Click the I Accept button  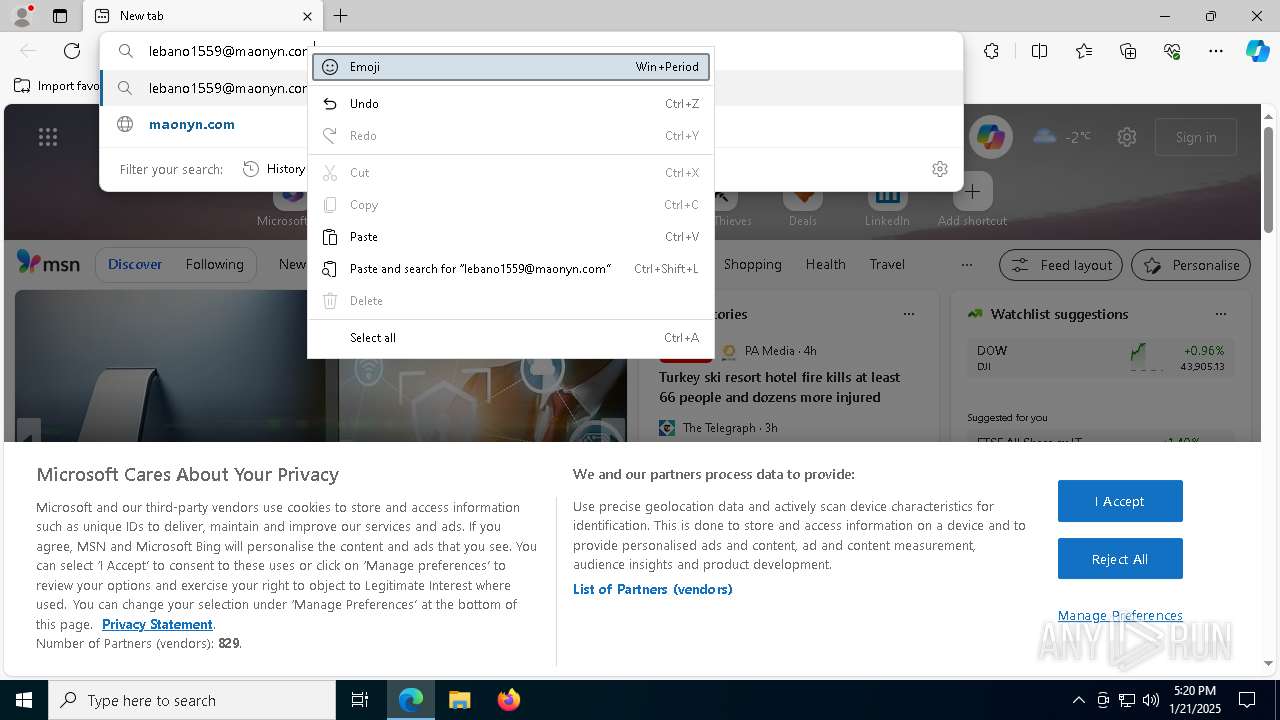[1120, 501]
